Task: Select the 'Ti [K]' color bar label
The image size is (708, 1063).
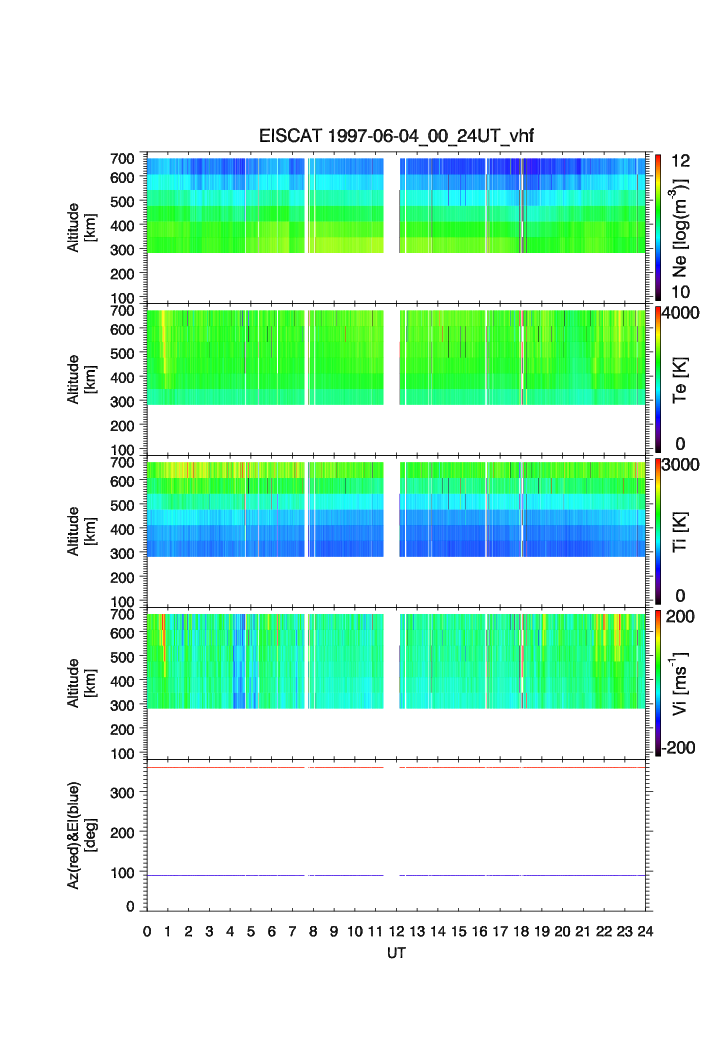Action: tap(680, 532)
